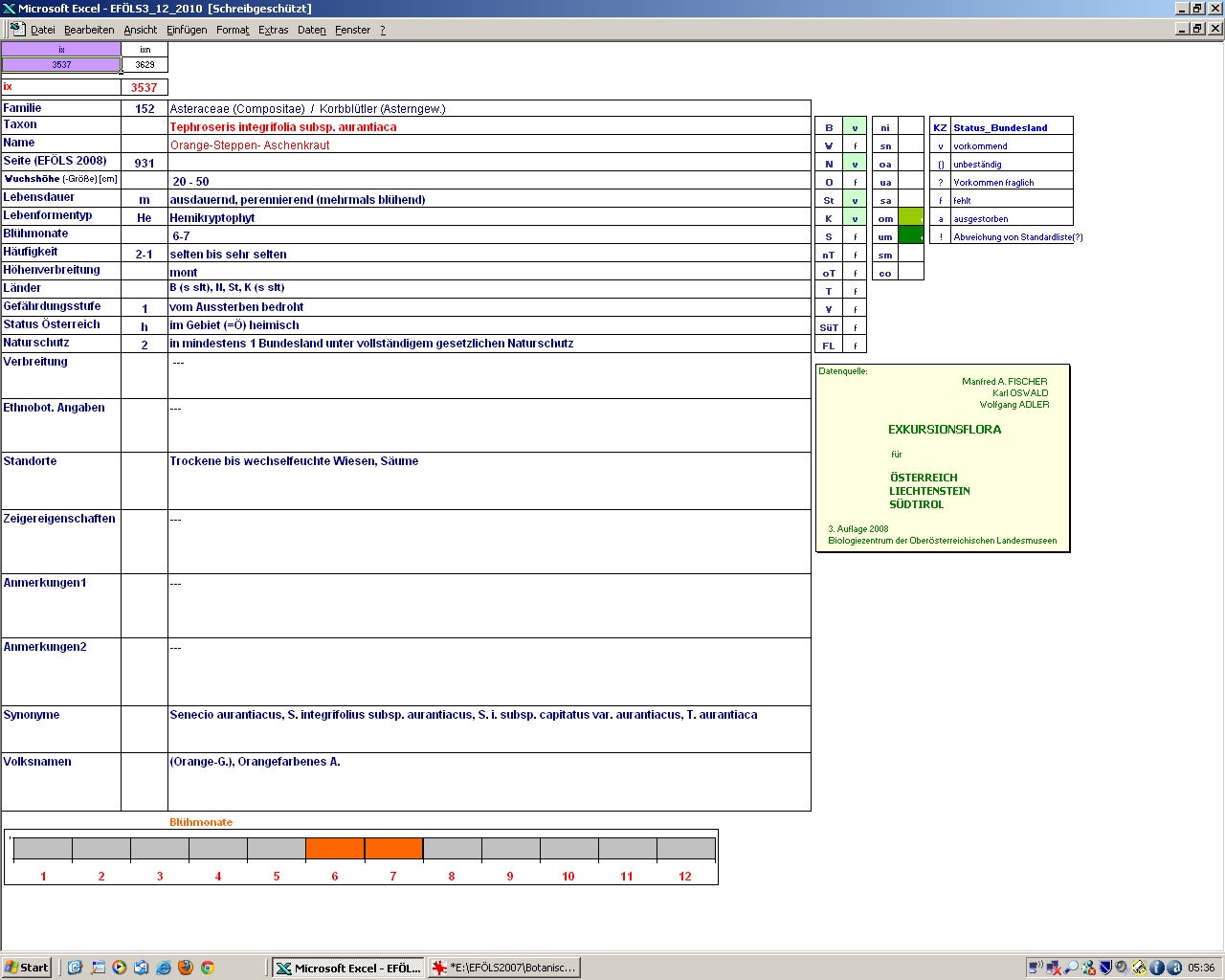Click the dark green swatch next to um
The width and height of the screenshot is (1225, 980).
click(911, 236)
